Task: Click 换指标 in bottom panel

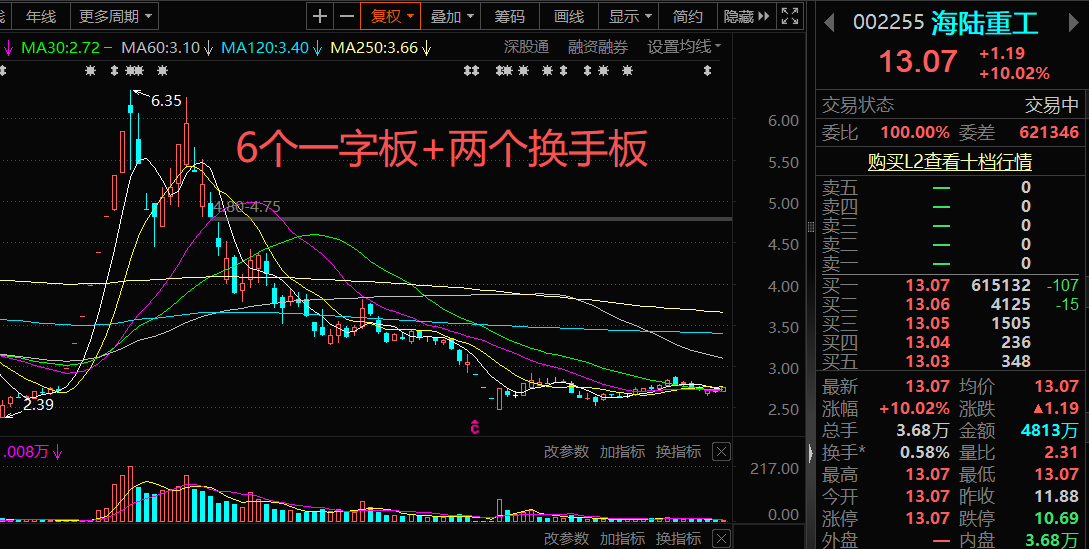Action: pos(679,539)
